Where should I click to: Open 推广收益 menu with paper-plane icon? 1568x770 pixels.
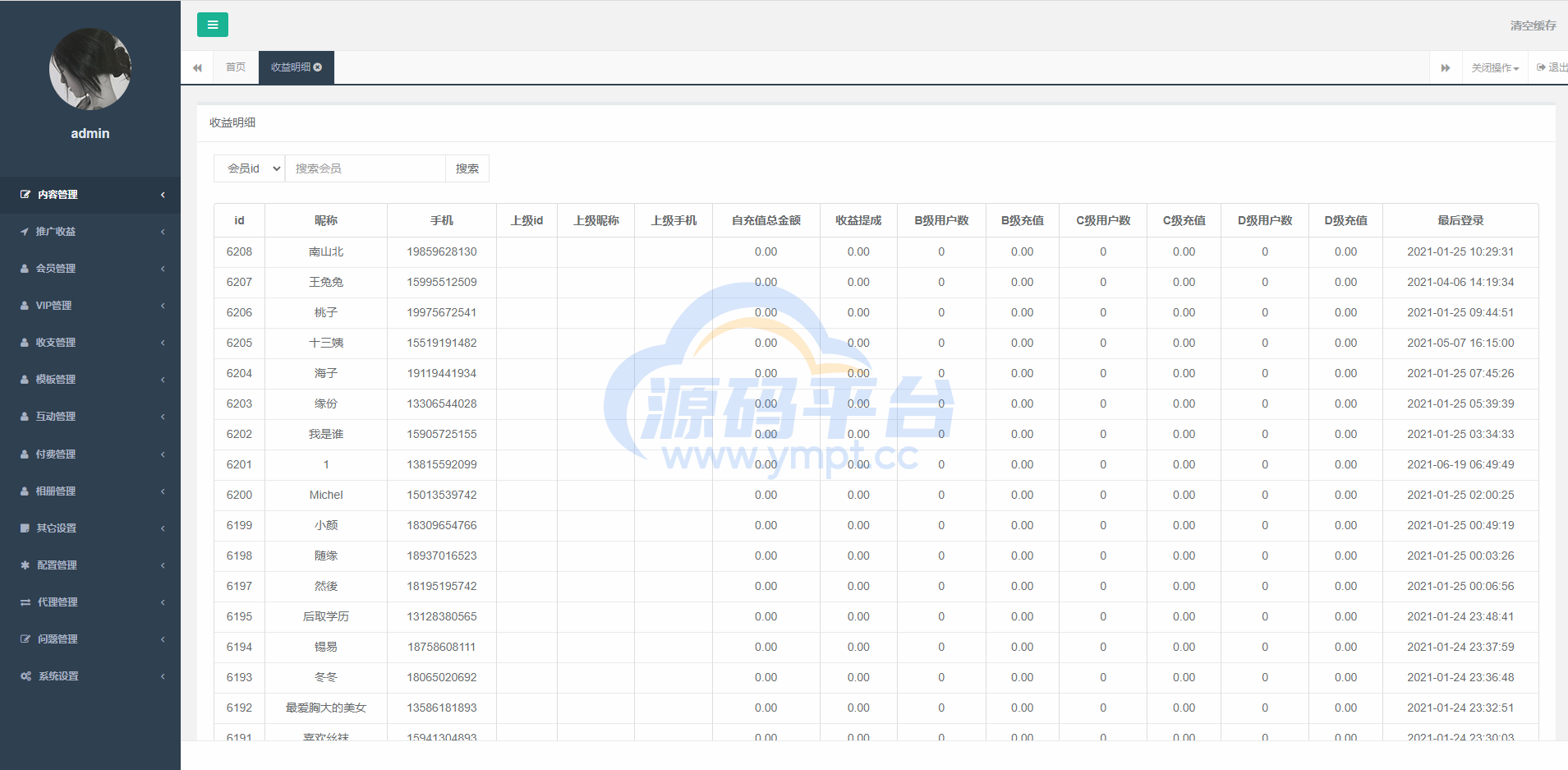tap(25, 232)
